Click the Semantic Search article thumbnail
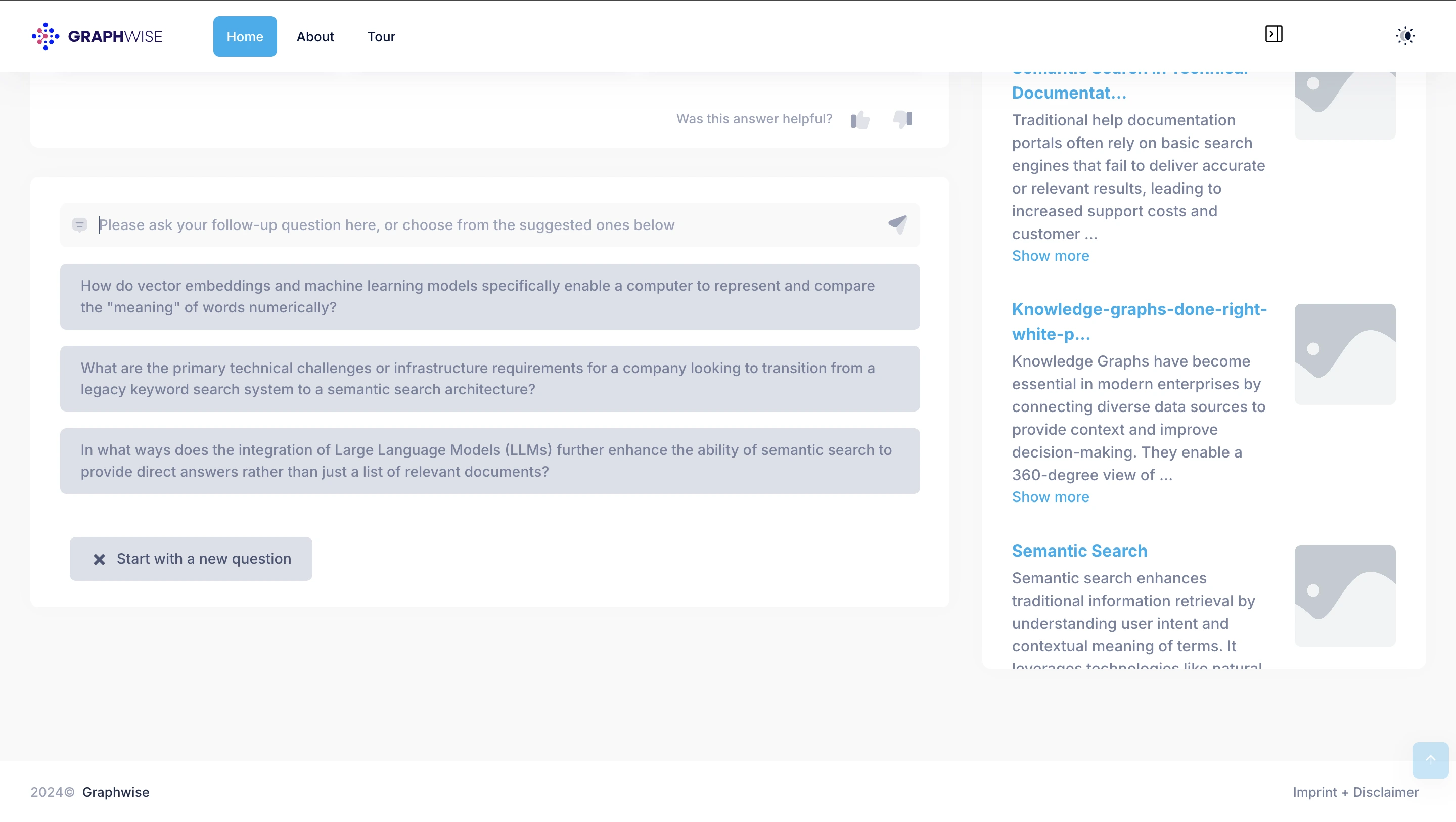1456x822 pixels. tap(1345, 596)
